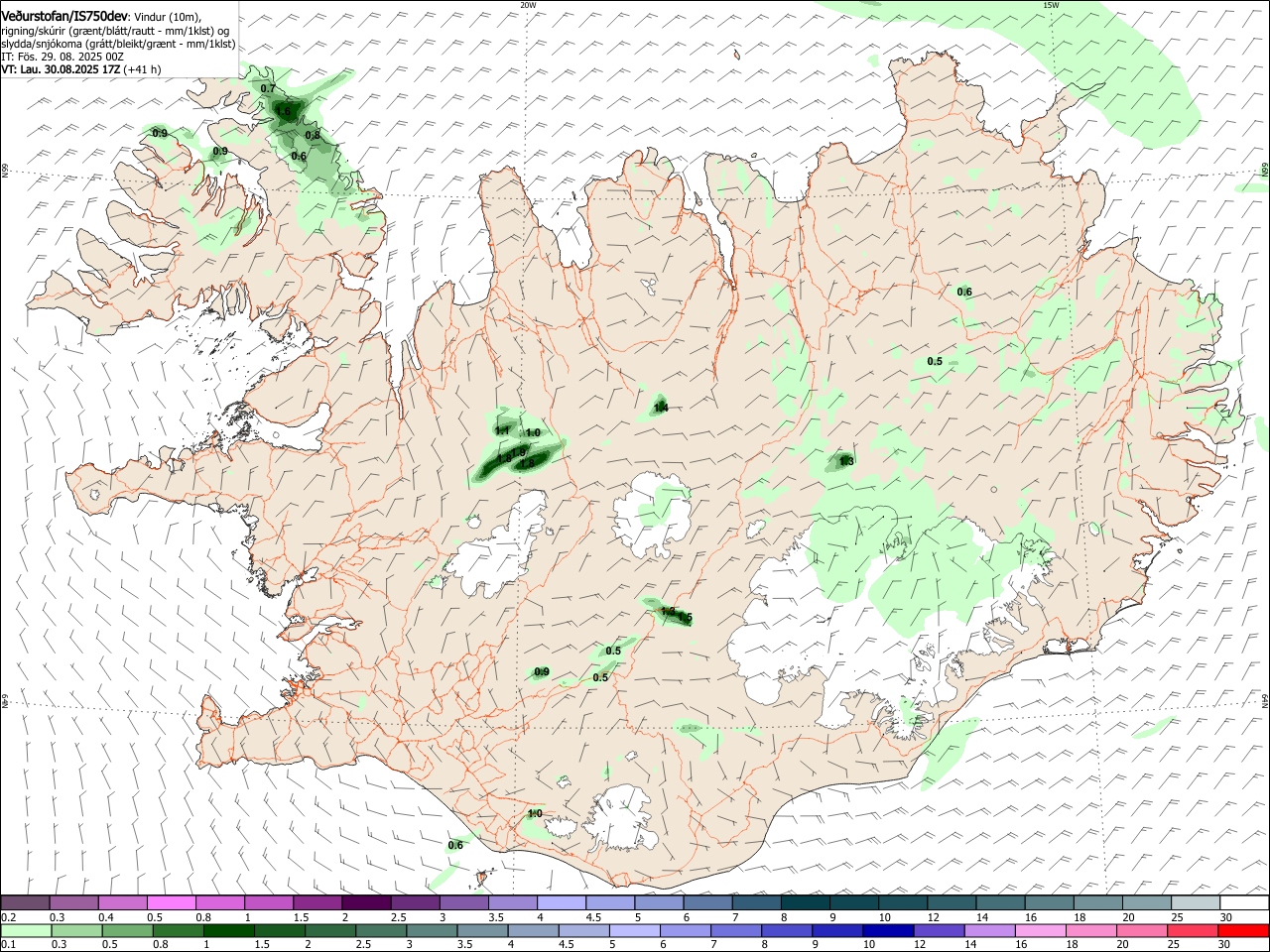The height and width of the screenshot is (952, 1270).
Task: Click the darkest purple swatch in the purple legend row
Action: pos(366,903)
